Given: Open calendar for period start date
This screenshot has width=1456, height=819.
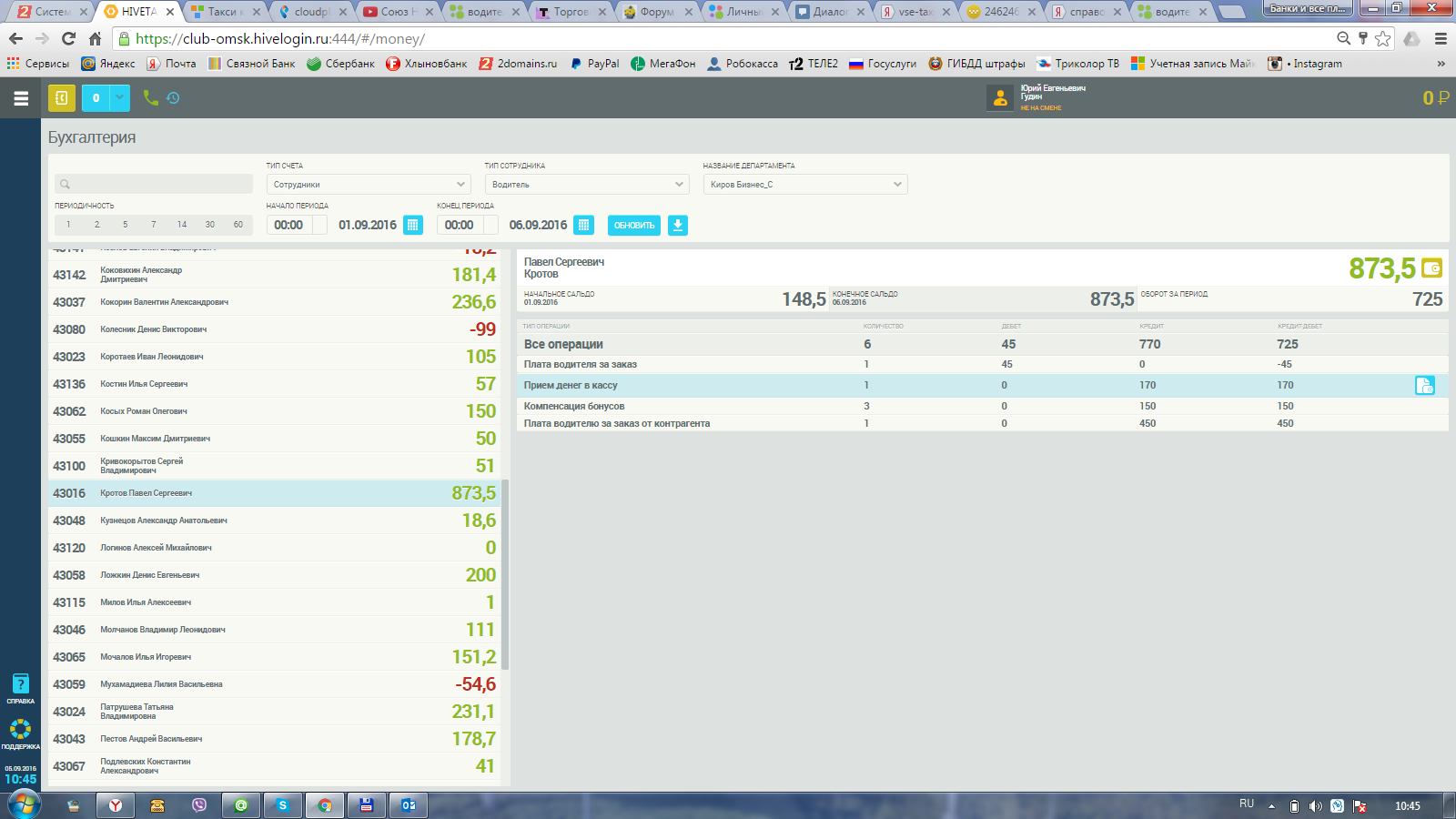Looking at the screenshot, I should coord(412,225).
